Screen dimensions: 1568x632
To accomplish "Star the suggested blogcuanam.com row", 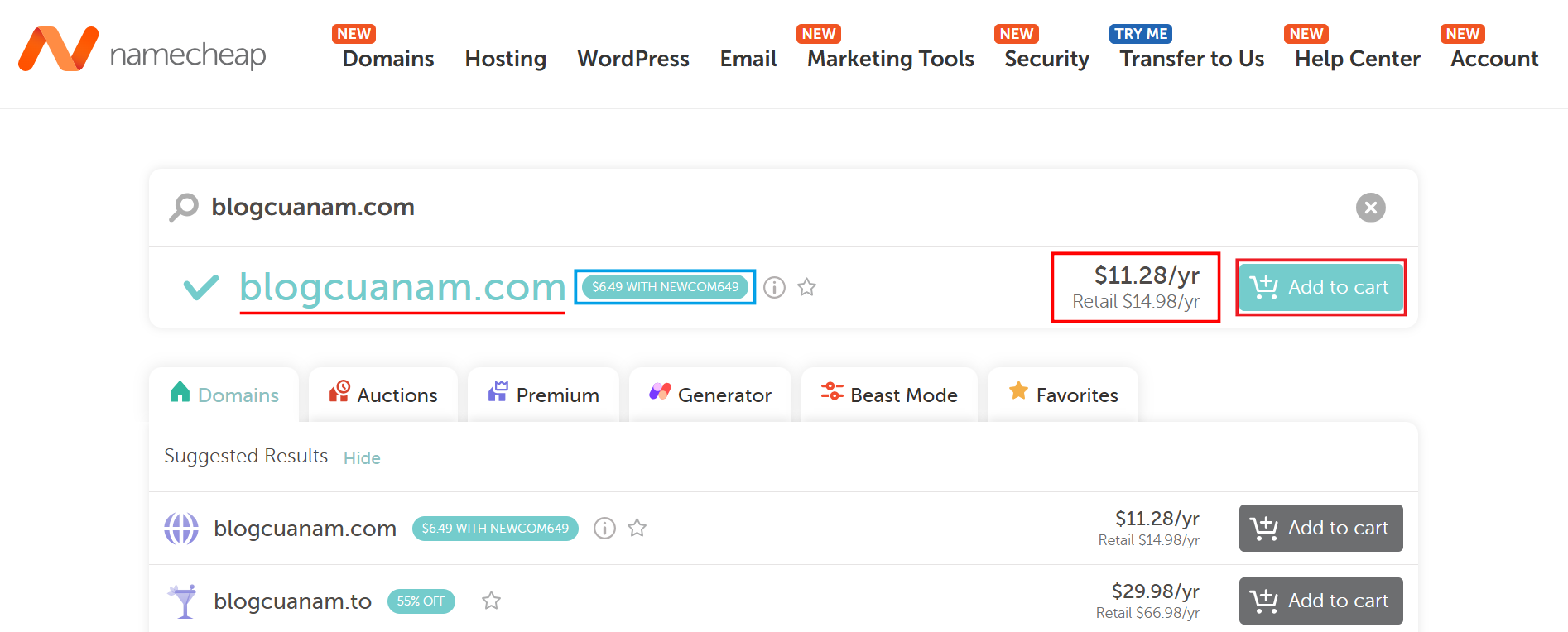I will [637, 528].
